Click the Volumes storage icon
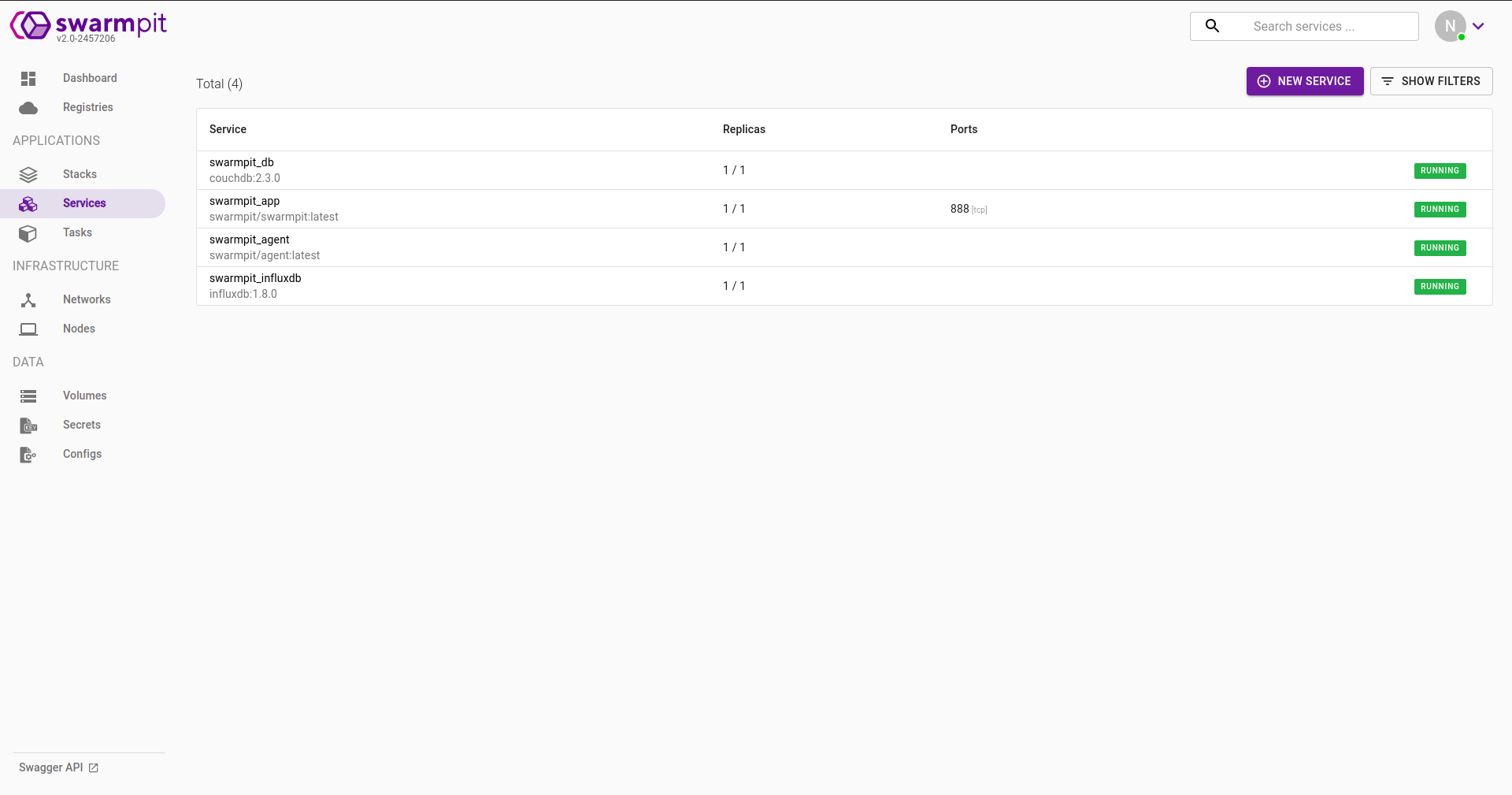The image size is (1512, 795). point(28,396)
